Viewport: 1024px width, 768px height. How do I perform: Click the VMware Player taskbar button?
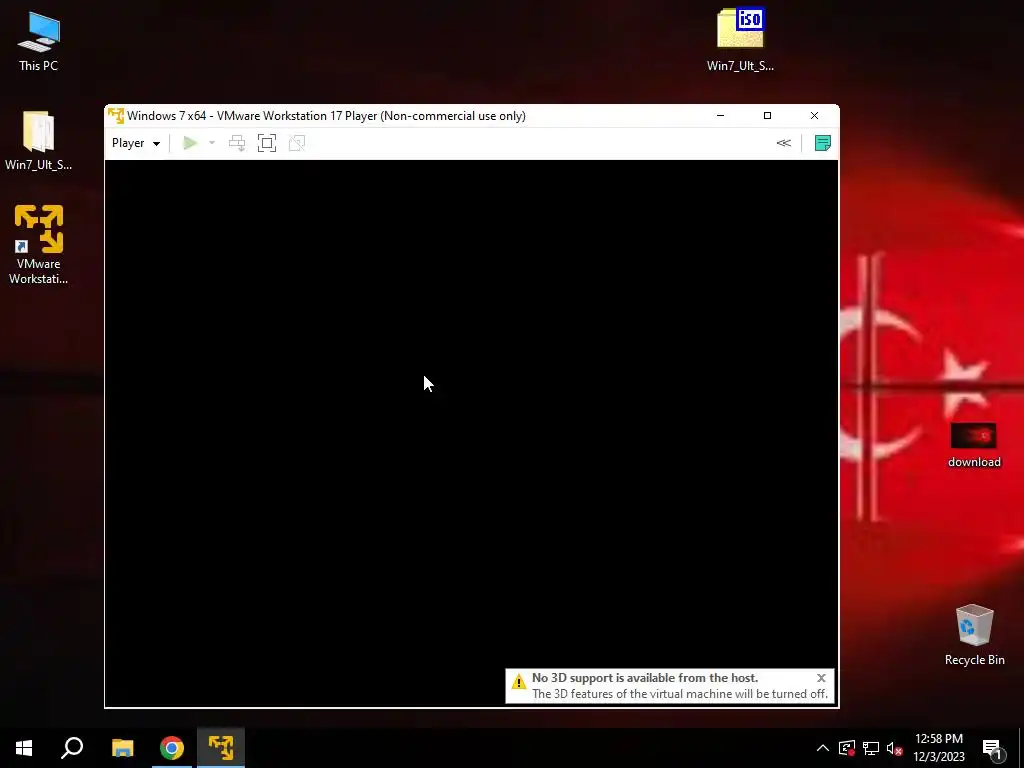[x=221, y=748]
